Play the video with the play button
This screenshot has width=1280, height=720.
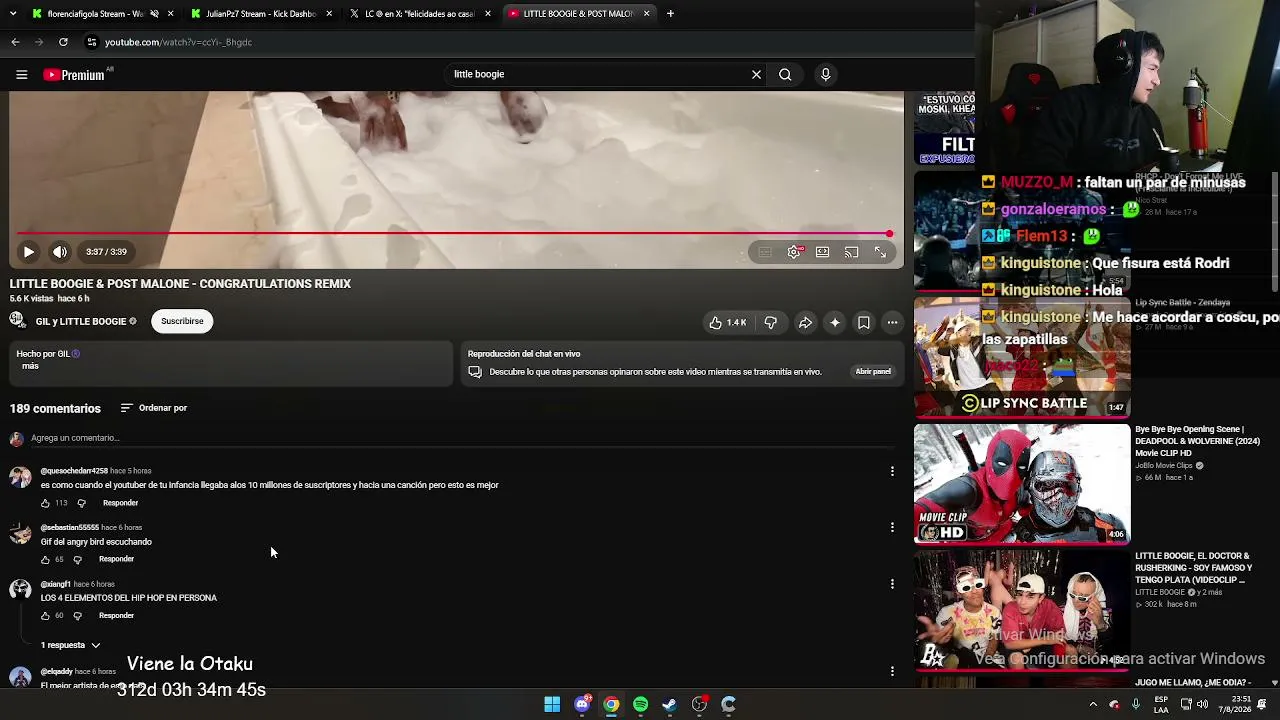(29, 252)
